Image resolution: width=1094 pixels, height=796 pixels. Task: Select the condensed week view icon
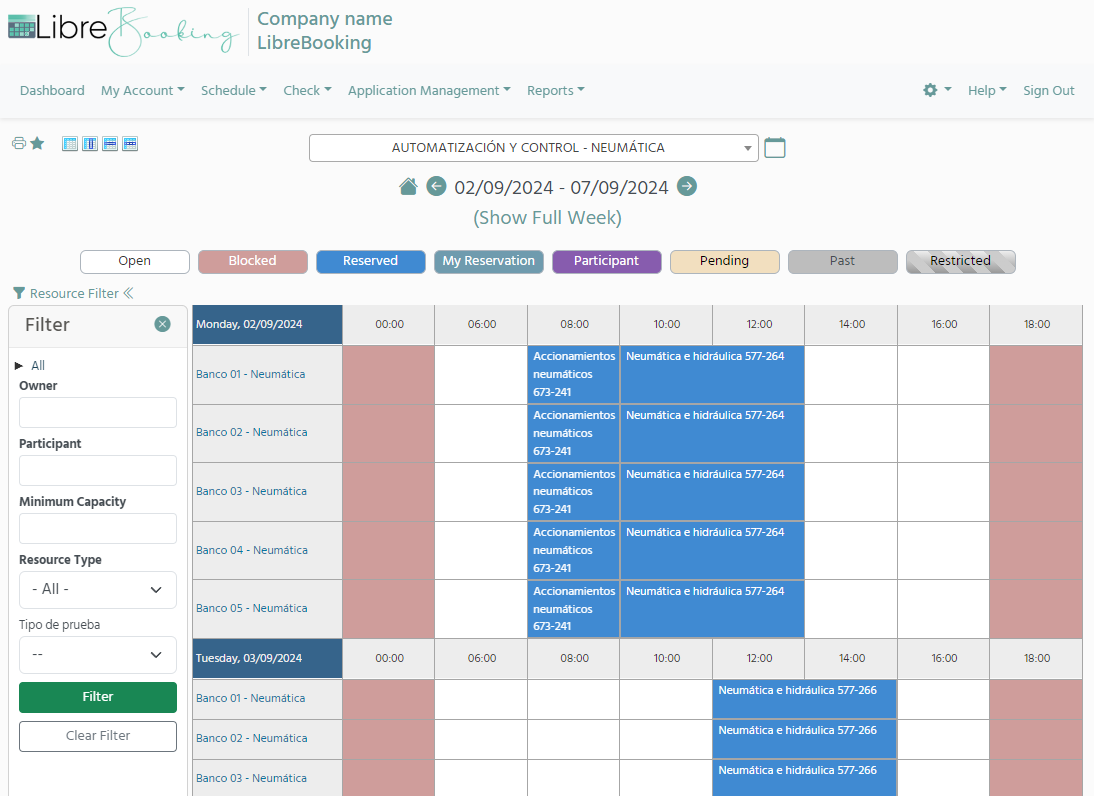click(x=109, y=143)
